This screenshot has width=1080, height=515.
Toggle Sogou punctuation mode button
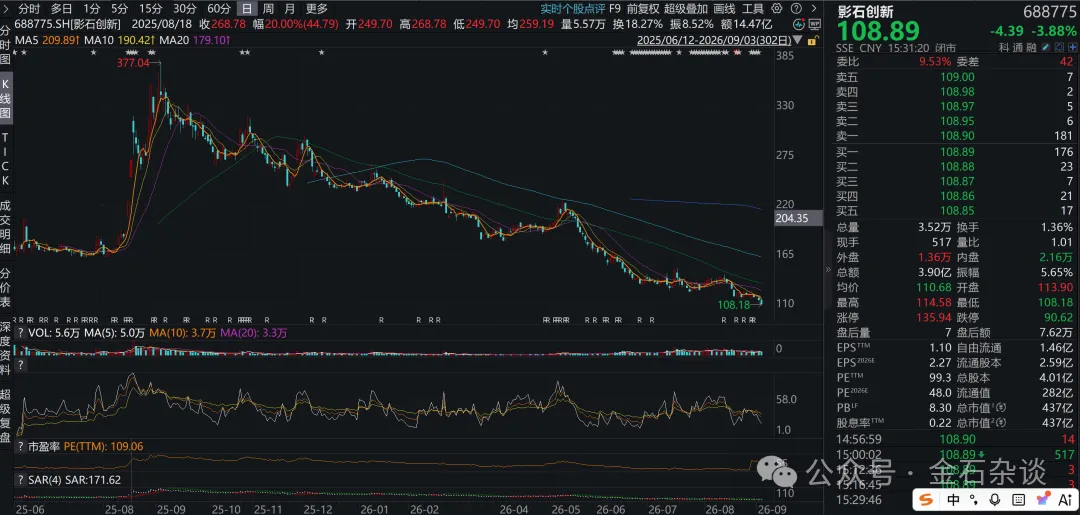[973, 499]
